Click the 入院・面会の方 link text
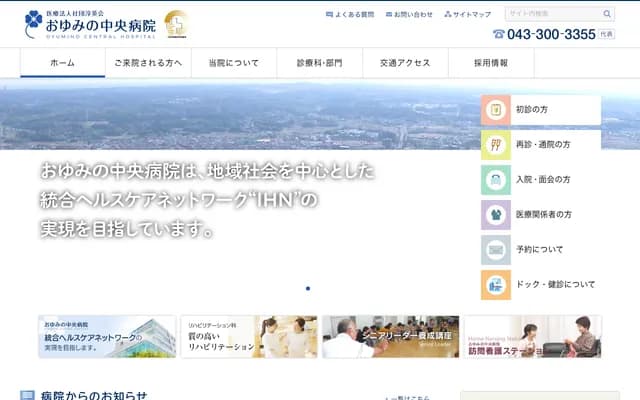Image resolution: width=640 pixels, height=400 pixels. pyautogui.click(x=543, y=180)
